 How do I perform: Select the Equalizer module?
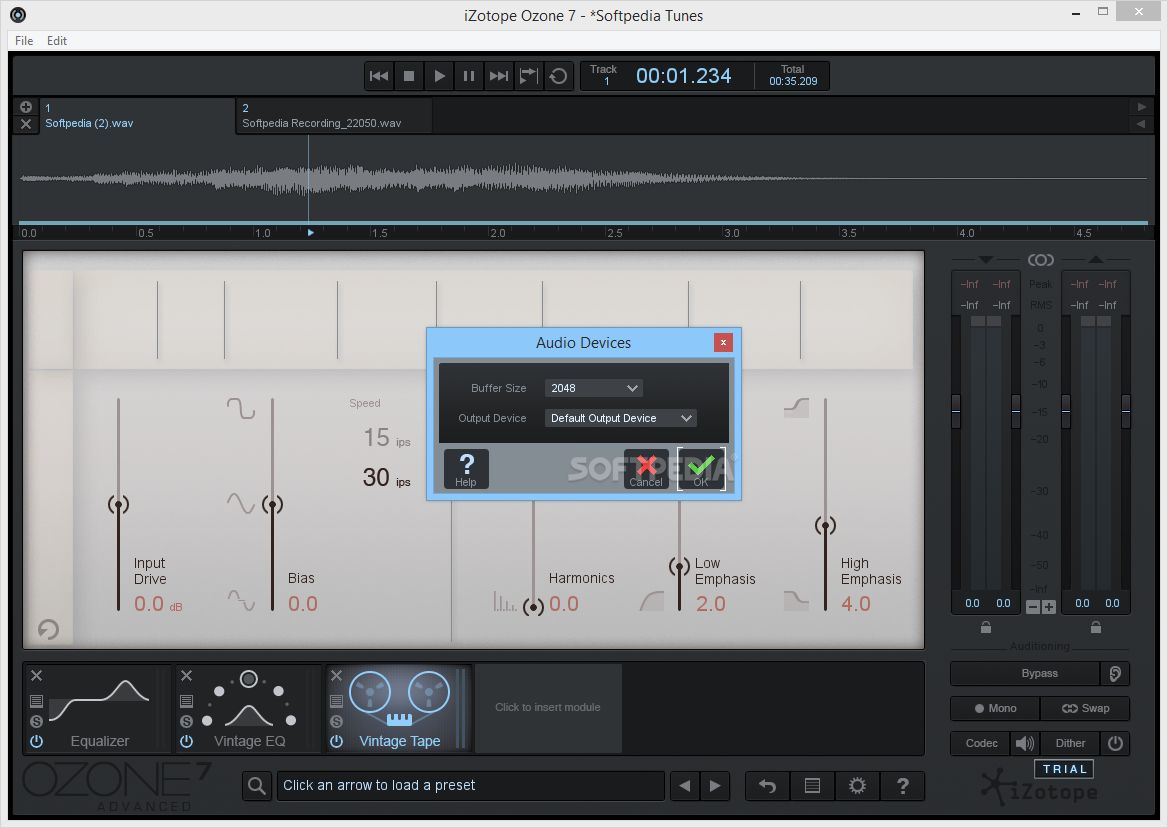[100, 709]
